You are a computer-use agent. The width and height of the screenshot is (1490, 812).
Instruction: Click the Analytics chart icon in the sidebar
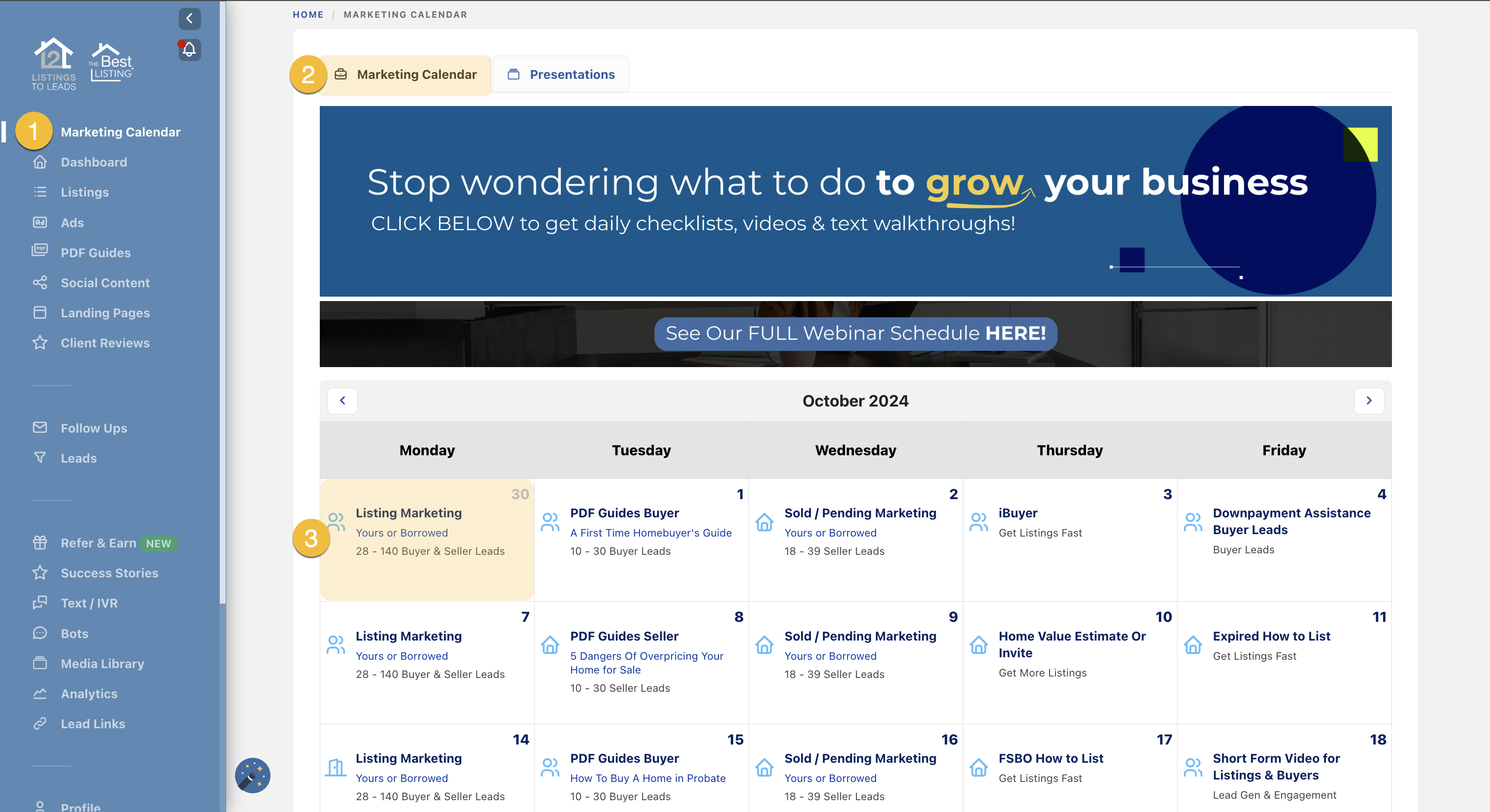(40, 693)
